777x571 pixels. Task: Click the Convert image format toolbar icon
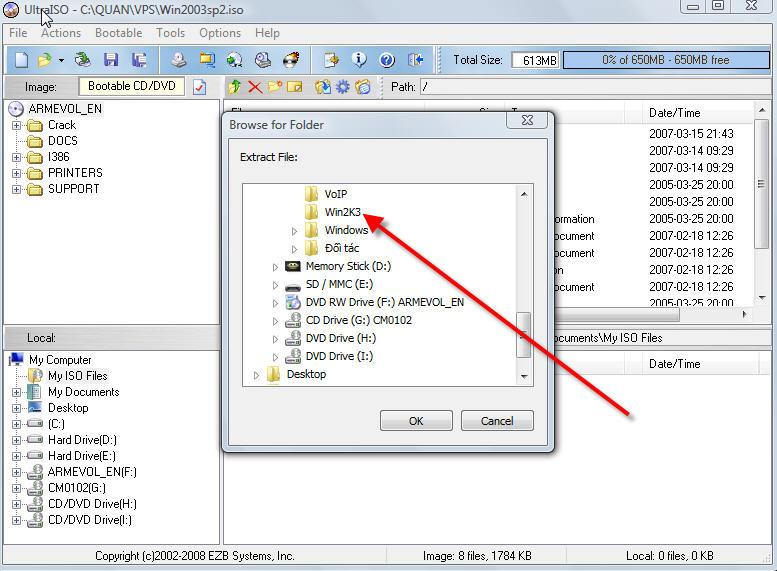coord(207,60)
